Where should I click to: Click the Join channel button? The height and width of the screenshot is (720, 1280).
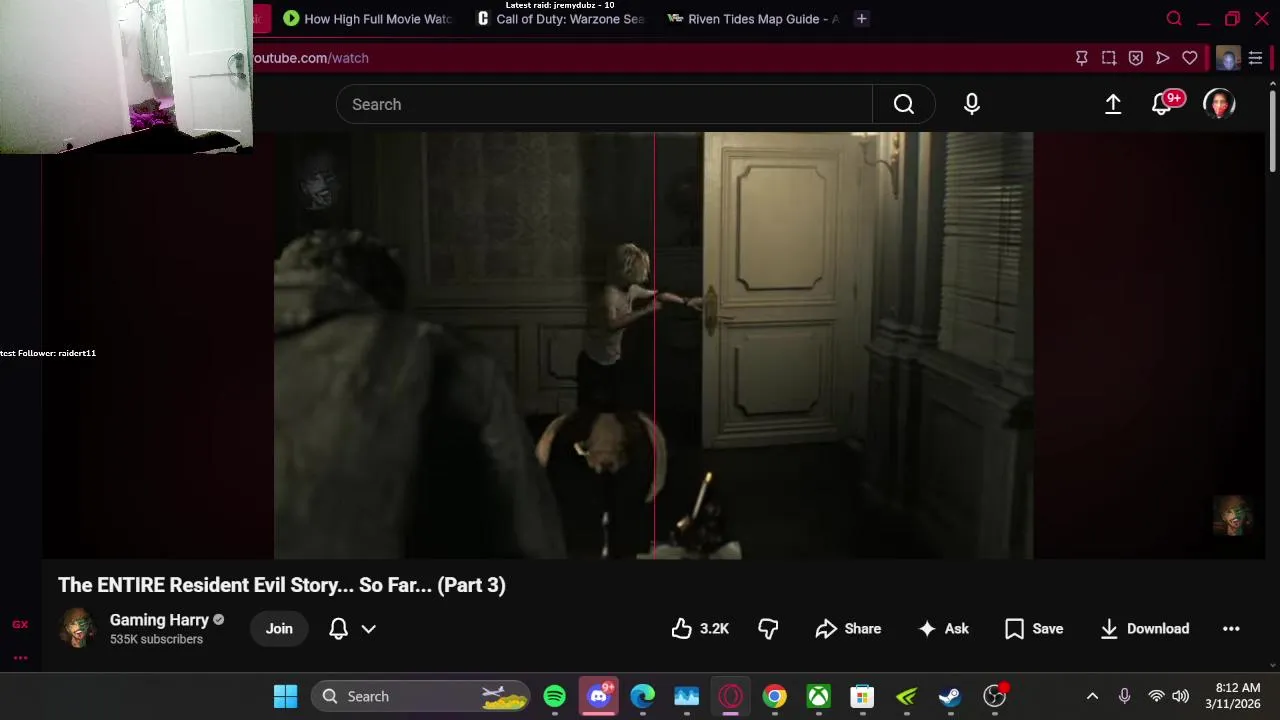coord(279,628)
